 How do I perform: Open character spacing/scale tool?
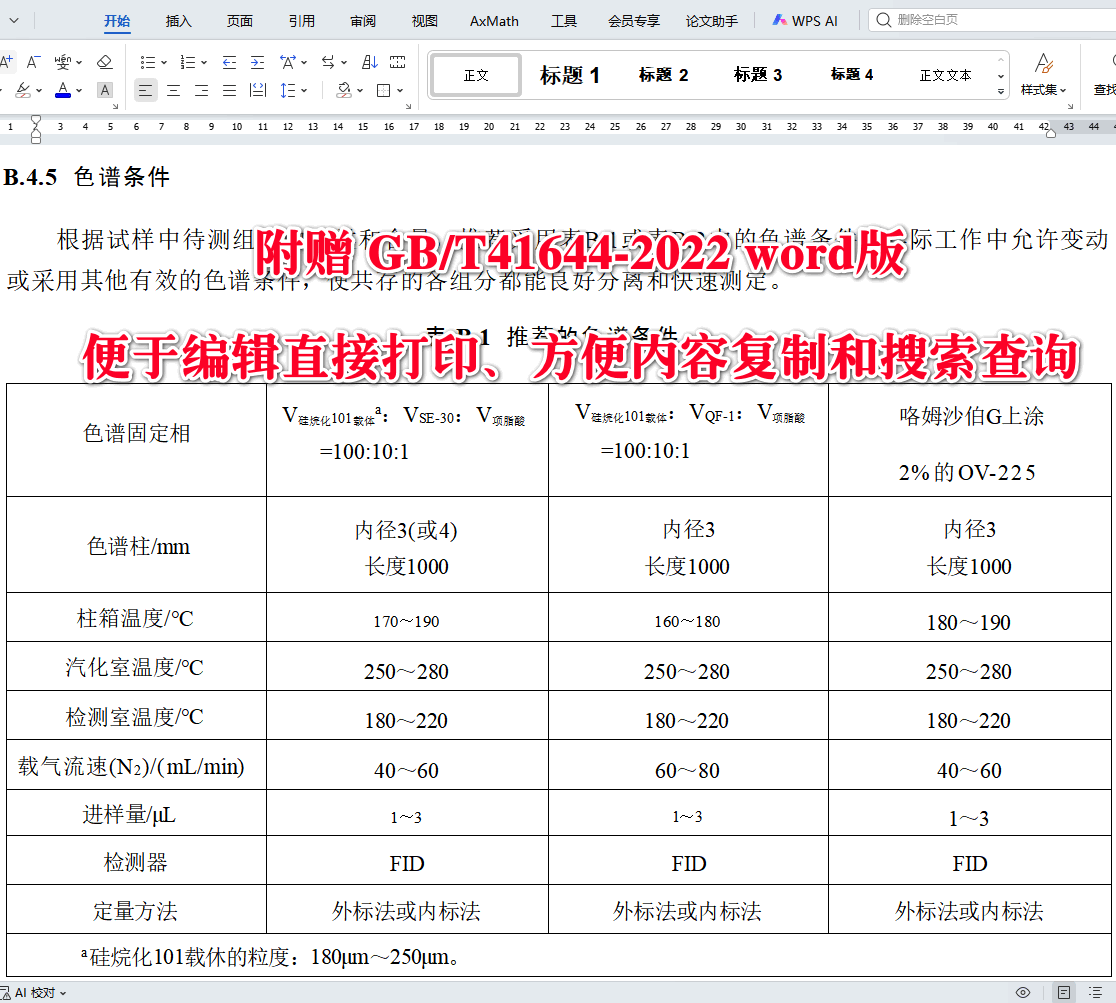tap(288, 63)
